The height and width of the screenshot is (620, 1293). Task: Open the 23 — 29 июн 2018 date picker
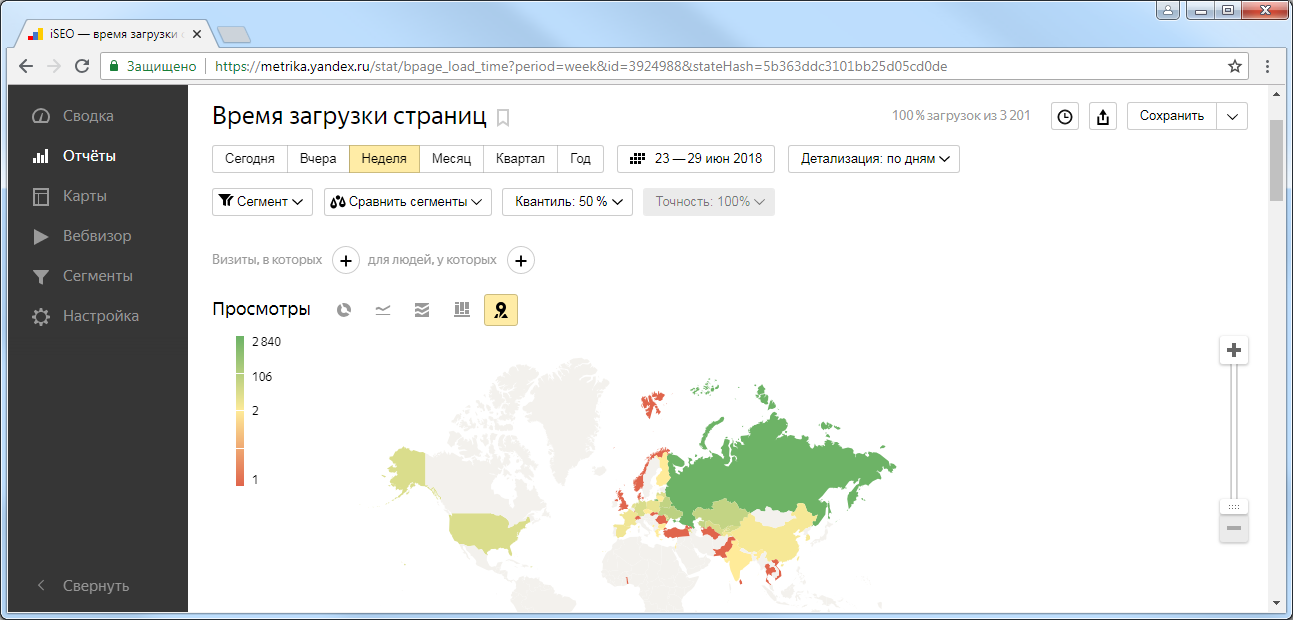tap(695, 159)
